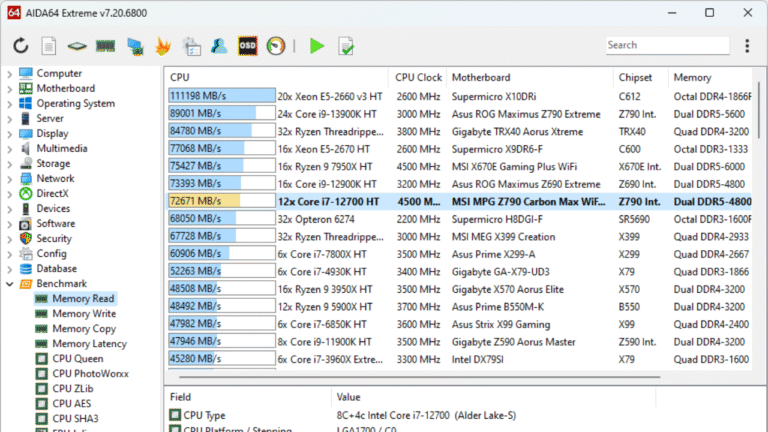Viewport: 768px width, 432px height.
Task: Open the Memory Read benchmark
Action: pyautogui.click(x=83, y=298)
